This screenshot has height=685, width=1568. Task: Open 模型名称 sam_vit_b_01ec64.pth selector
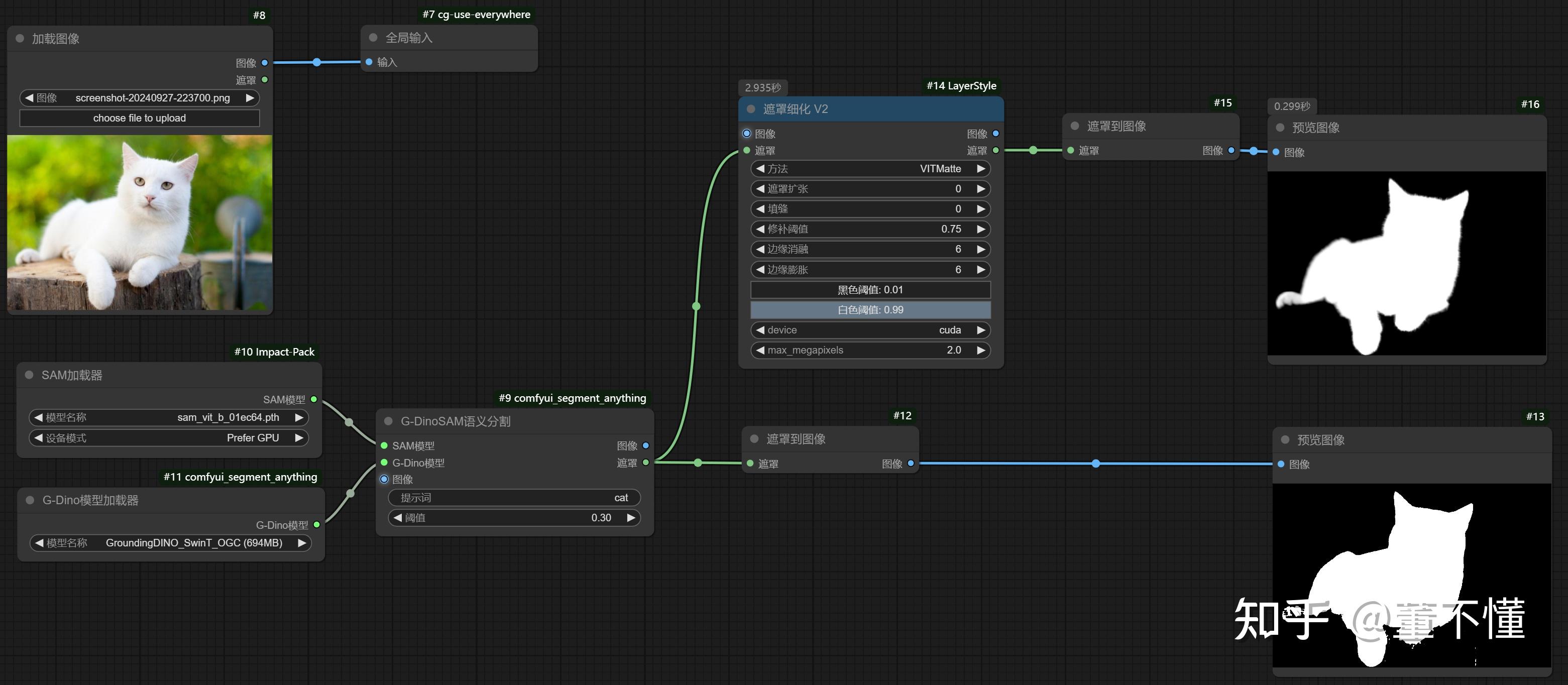pos(169,418)
